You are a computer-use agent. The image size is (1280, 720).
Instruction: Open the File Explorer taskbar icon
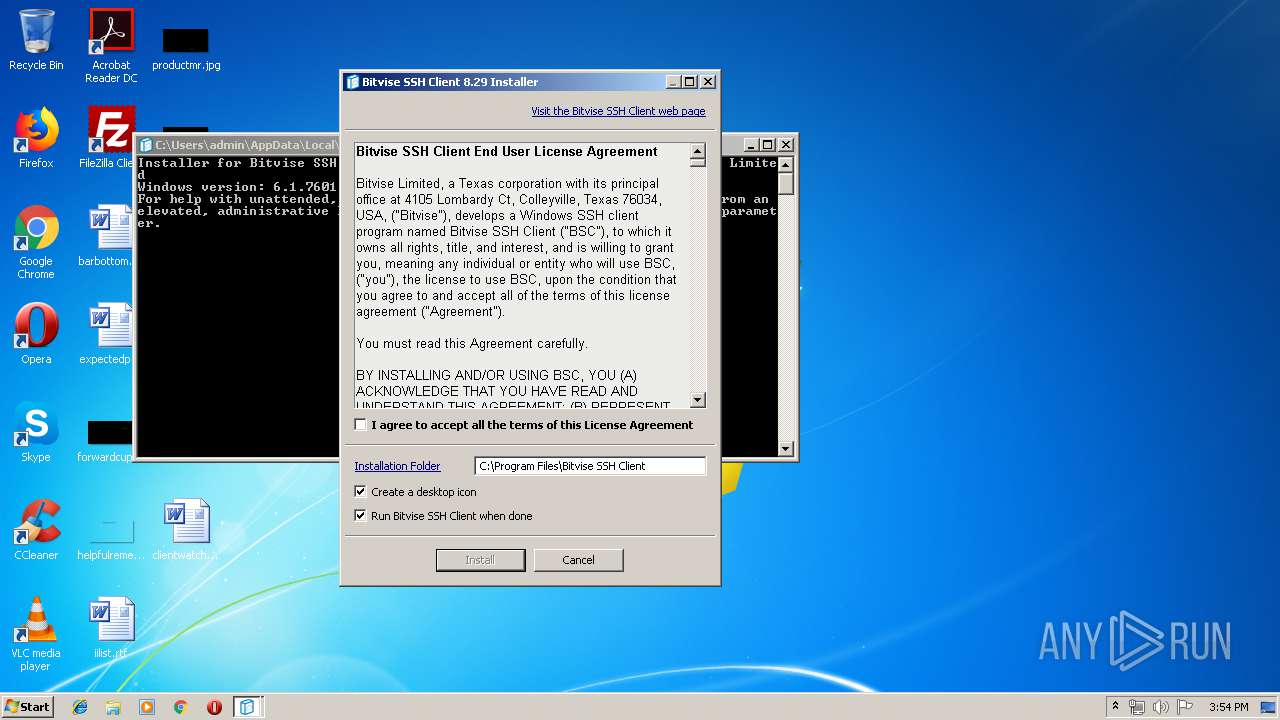coord(113,707)
